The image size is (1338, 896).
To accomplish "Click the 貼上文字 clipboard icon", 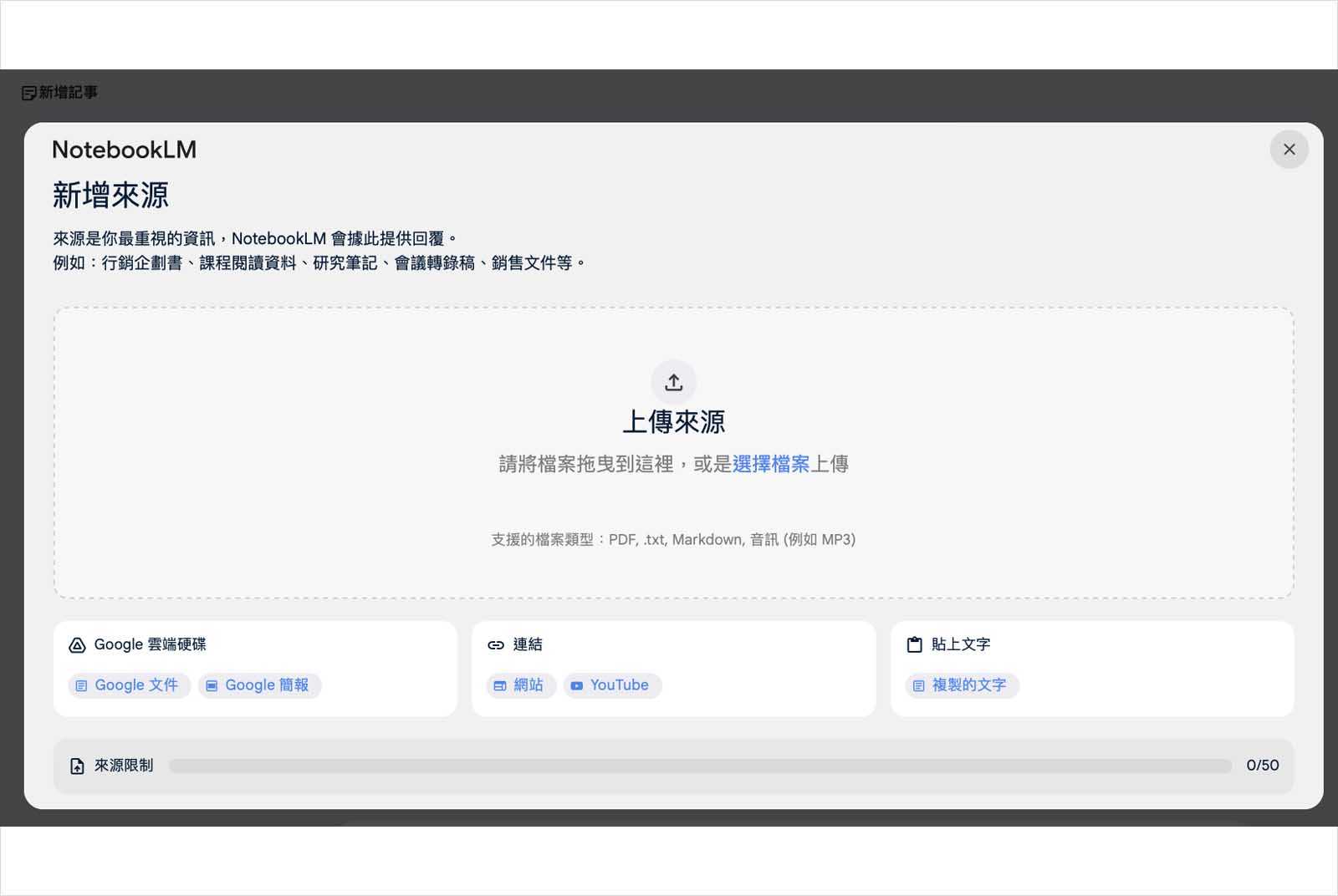I will coord(915,645).
